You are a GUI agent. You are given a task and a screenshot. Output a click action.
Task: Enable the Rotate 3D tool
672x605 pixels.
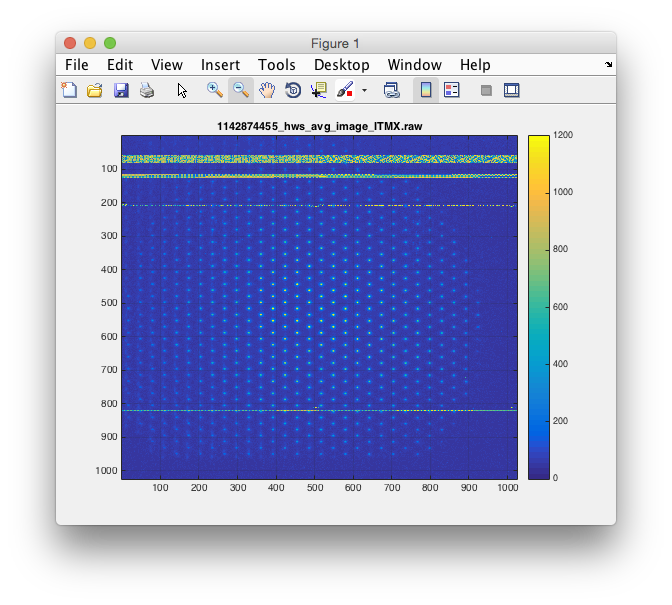(x=293, y=90)
